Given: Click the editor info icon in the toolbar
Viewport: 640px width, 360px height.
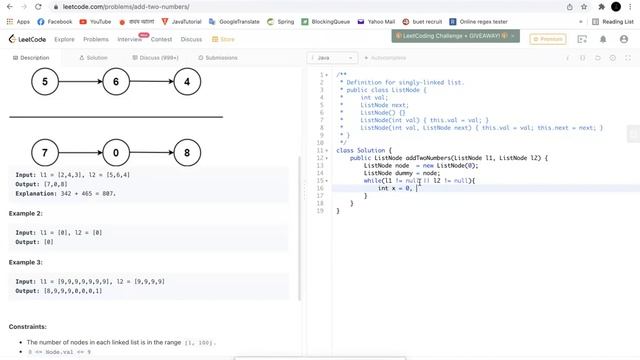Looking at the screenshot, I should pyautogui.click(x=568, y=58).
